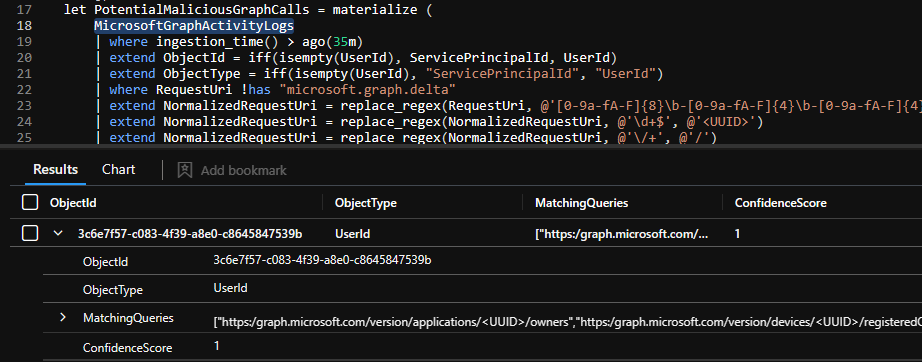
Task: Click the ObjectId GUID in the result row
Action: pos(190,234)
